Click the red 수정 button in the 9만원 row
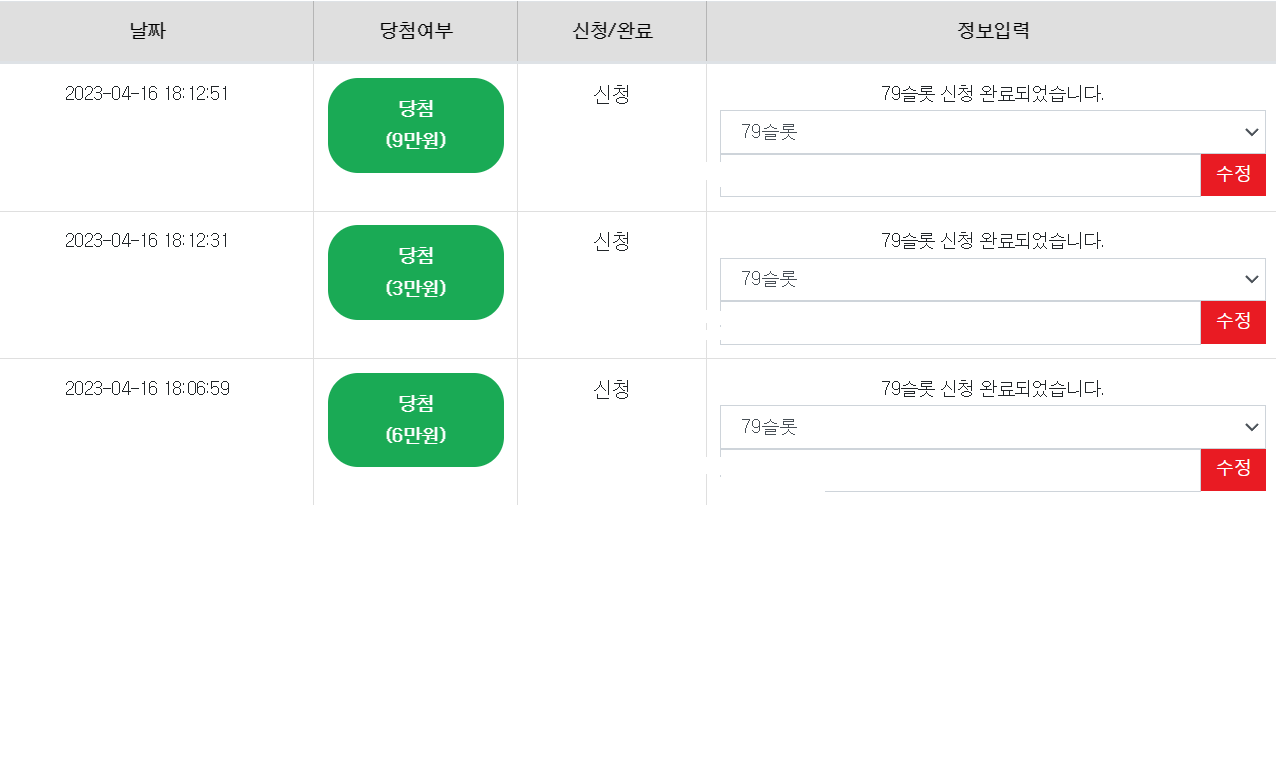This screenshot has width=1276, height=771. pos(1233,174)
